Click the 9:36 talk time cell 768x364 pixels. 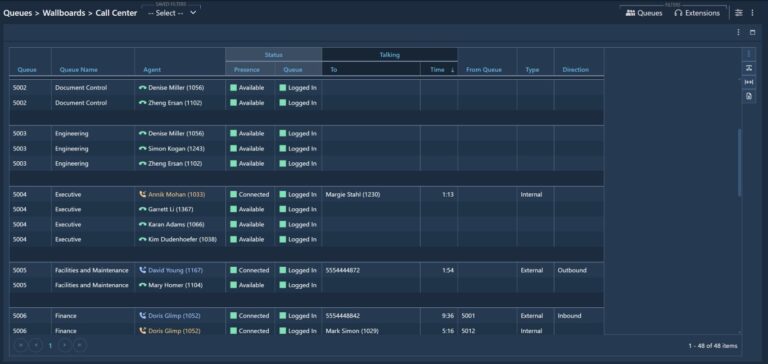[447, 316]
